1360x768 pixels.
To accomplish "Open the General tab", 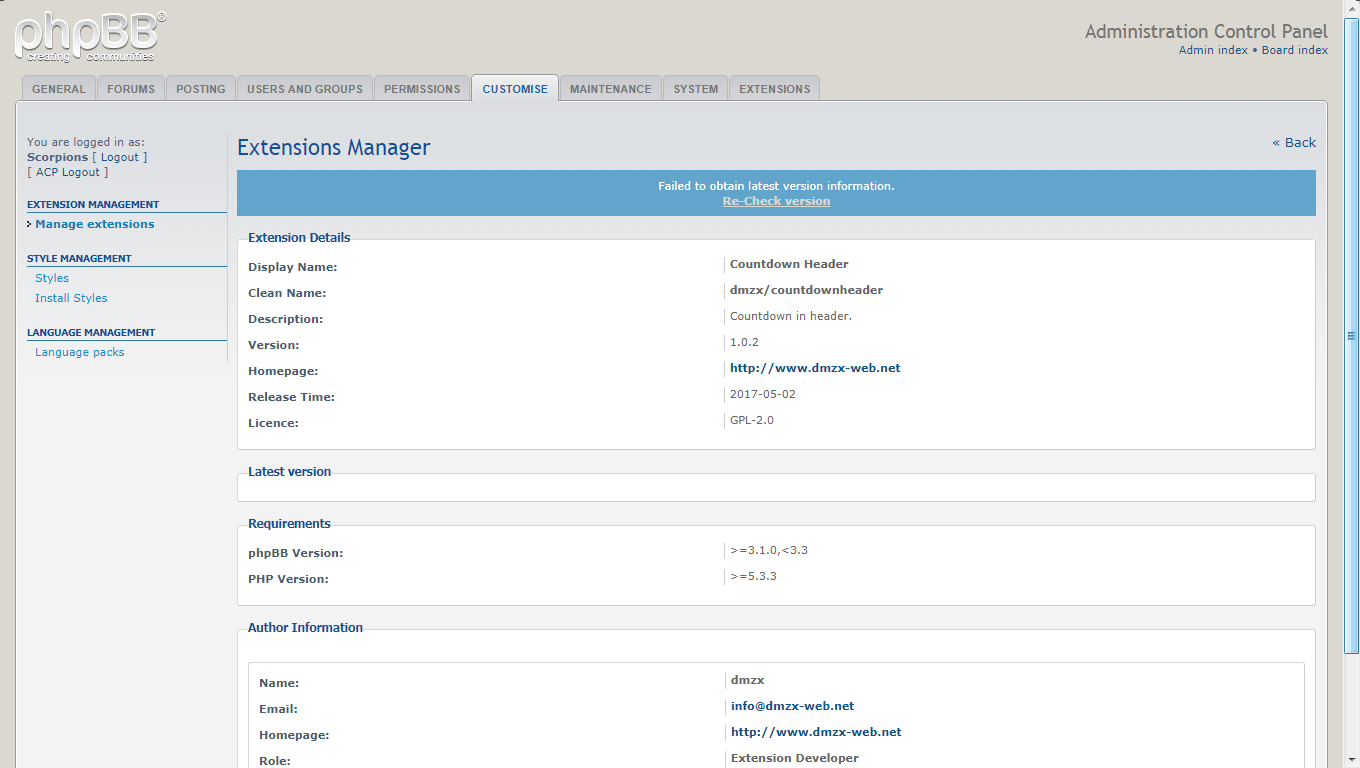I will [x=59, y=89].
